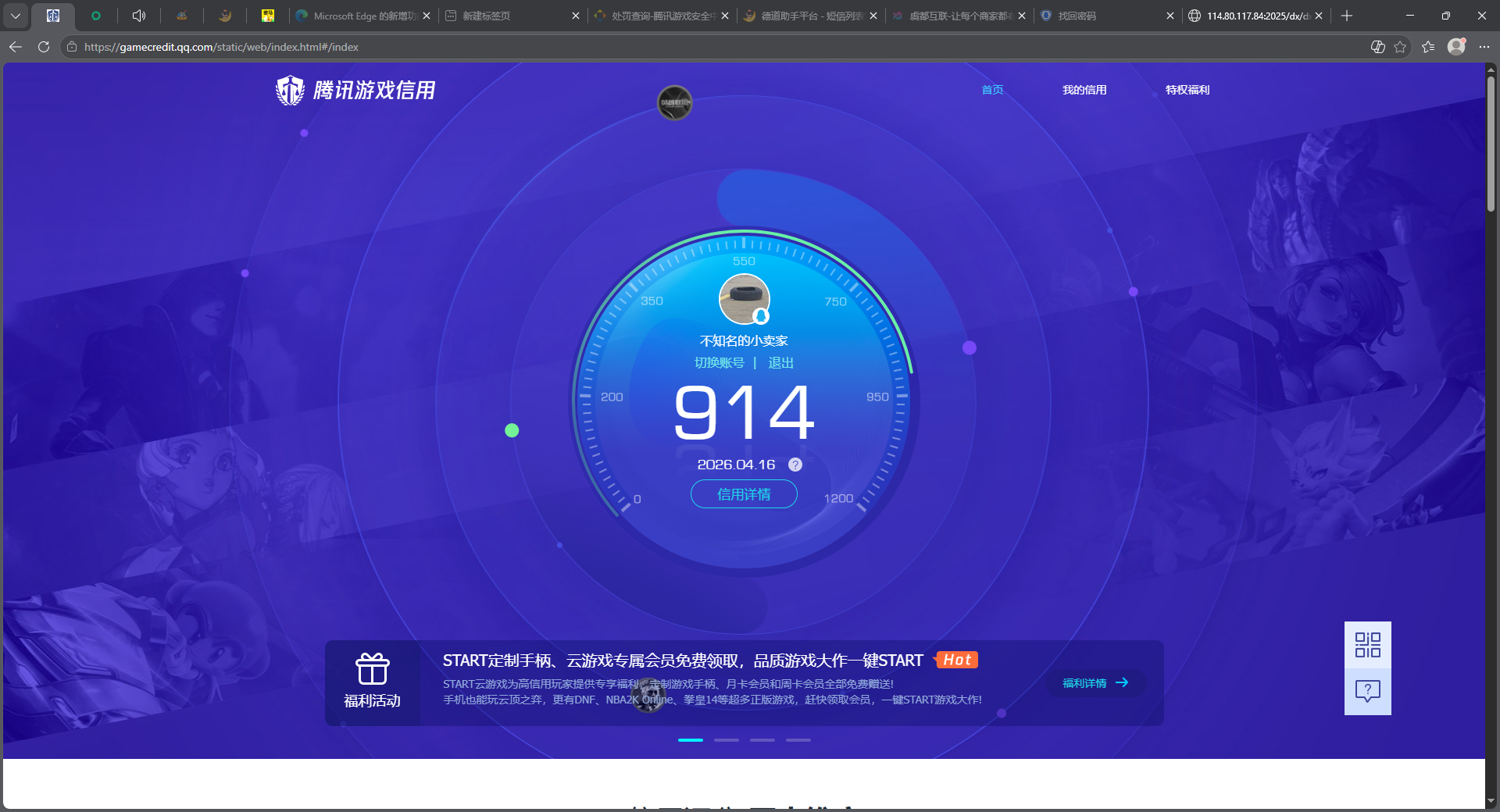Switch to the 我的信用 nav item
This screenshot has width=1500, height=812.
coord(1084,90)
